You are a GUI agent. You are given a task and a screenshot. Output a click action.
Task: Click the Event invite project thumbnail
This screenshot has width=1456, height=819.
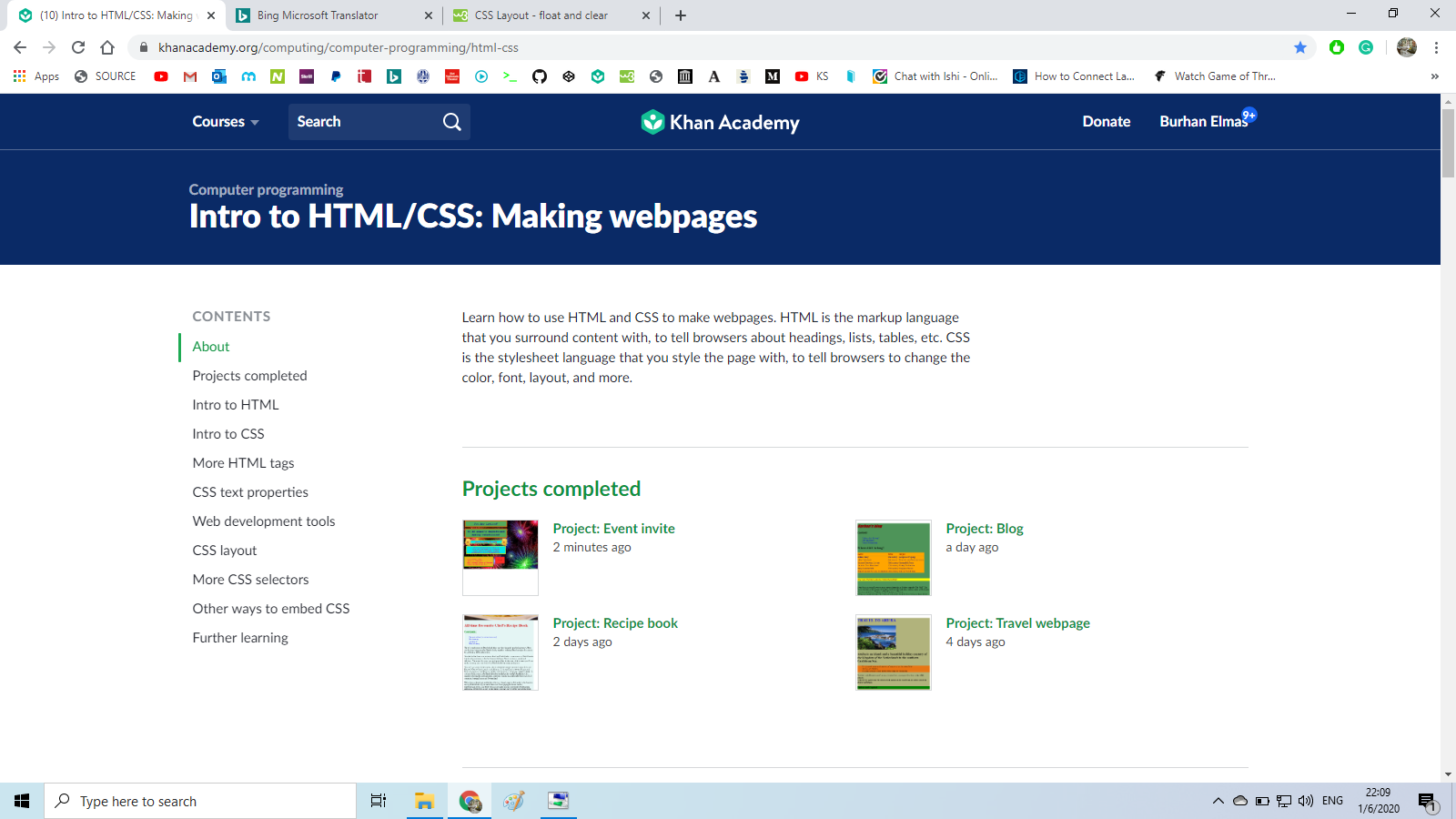point(500,558)
